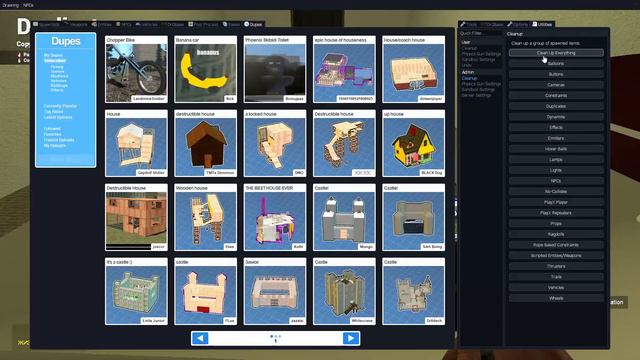Select the Utilities tab
This screenshot has height=360, width=640.
542,24
